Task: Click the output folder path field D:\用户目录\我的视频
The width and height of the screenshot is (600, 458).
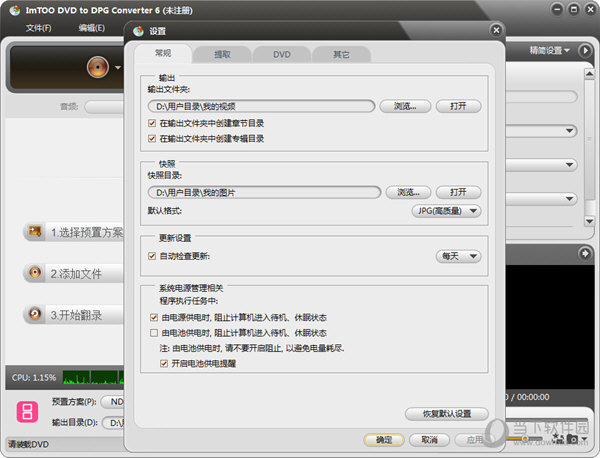Action: (x=261, y=106)
